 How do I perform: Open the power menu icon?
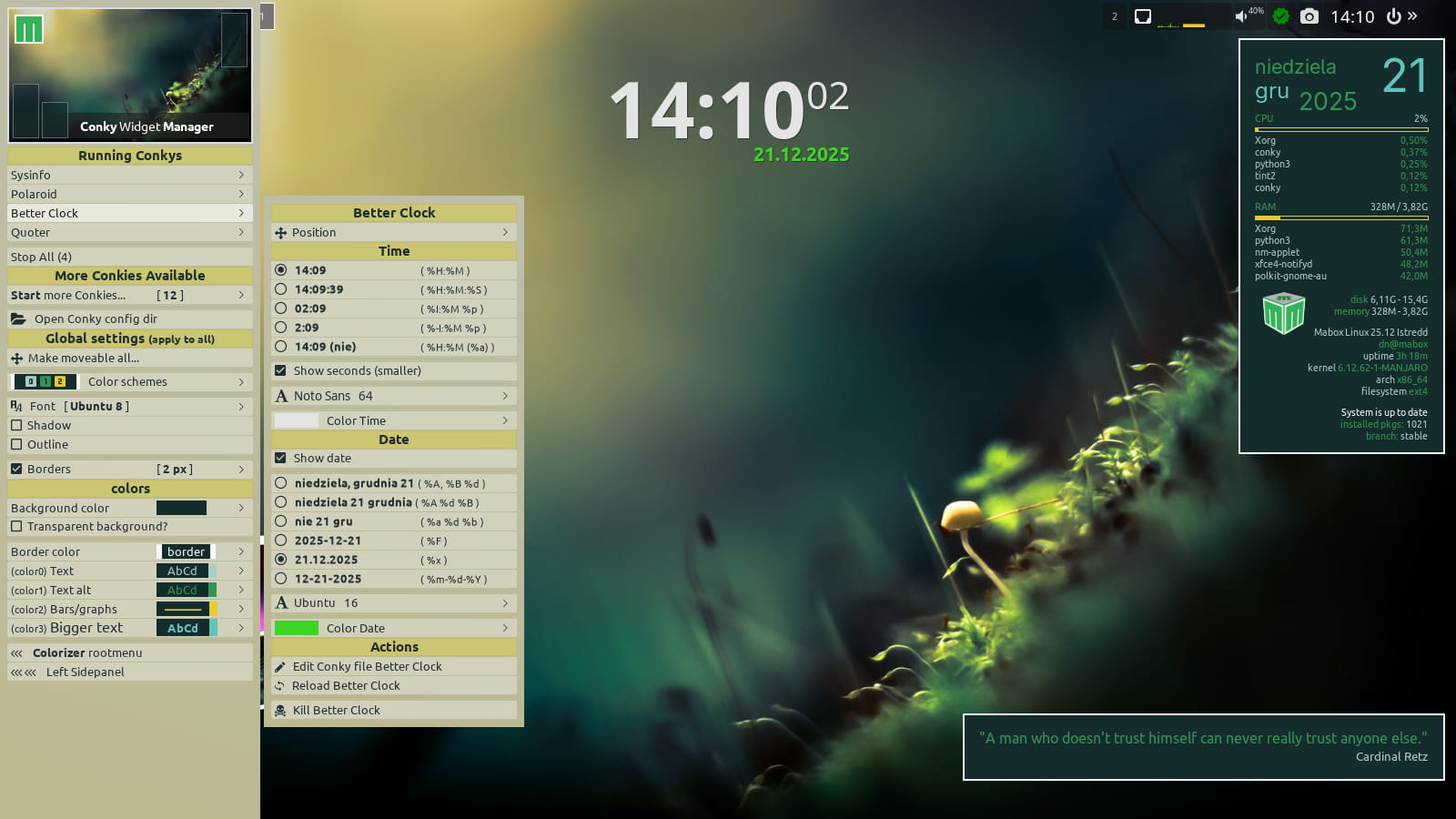(x=1393, y=16)
